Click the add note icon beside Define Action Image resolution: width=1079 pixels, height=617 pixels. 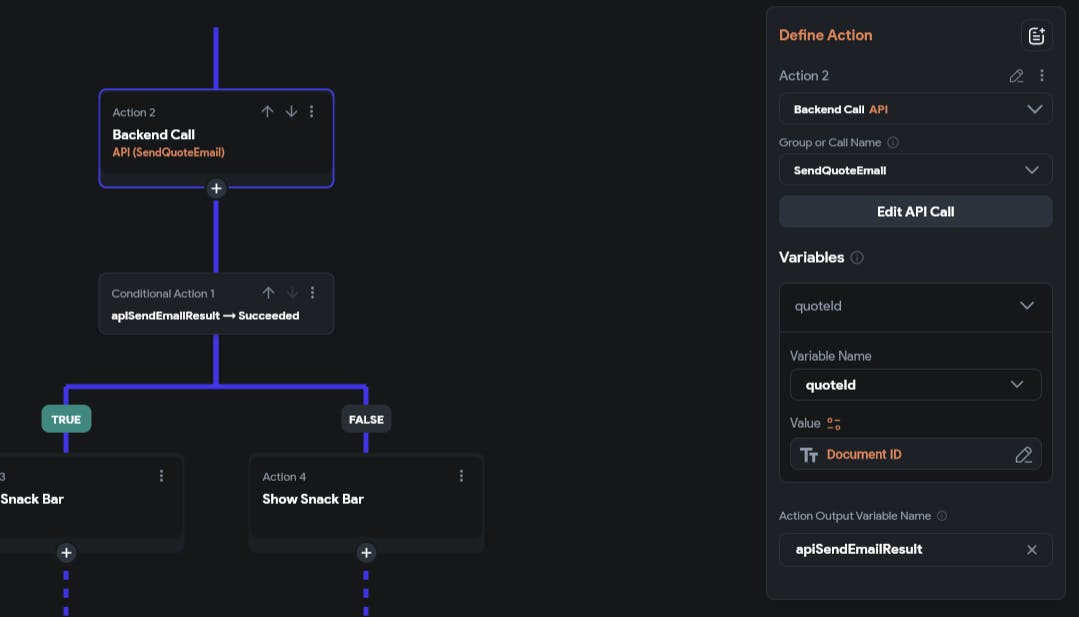(x=1036, y=36)
